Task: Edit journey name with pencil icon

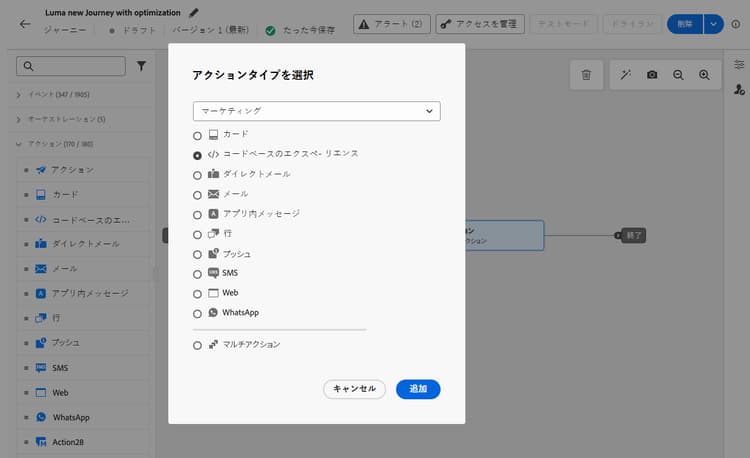Action: (x=194, y=13)
